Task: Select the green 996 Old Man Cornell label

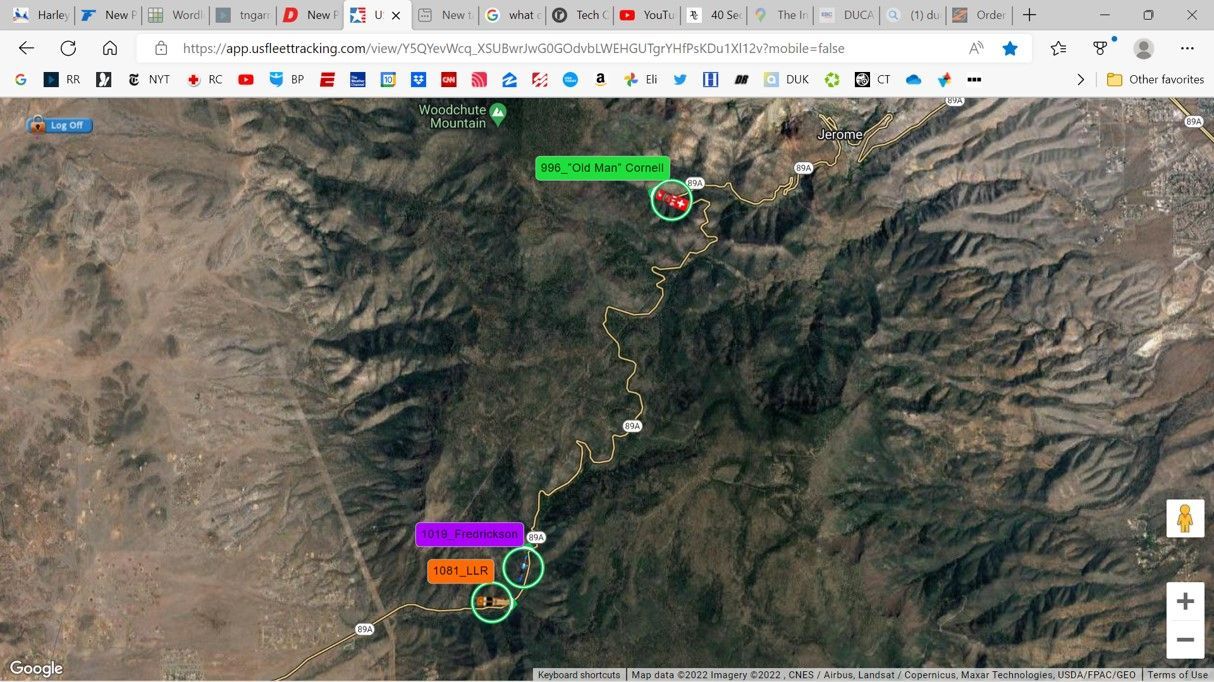Action: point(602,168)
